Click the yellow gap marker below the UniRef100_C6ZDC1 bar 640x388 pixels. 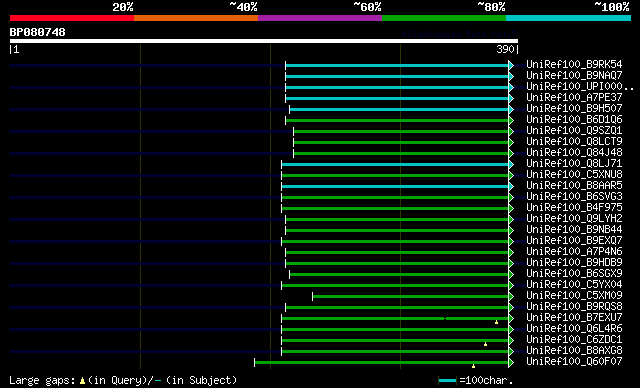pyautogui.click(x=485, y=344)
